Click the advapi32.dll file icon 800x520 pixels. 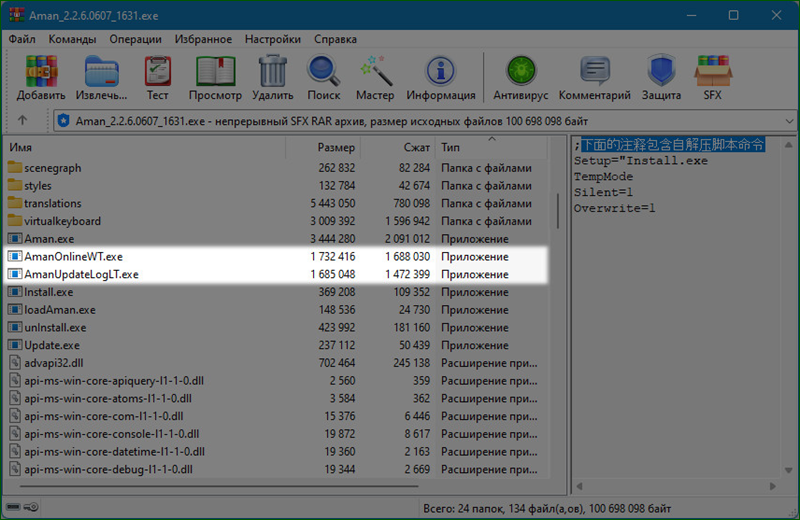pos(15,363)
